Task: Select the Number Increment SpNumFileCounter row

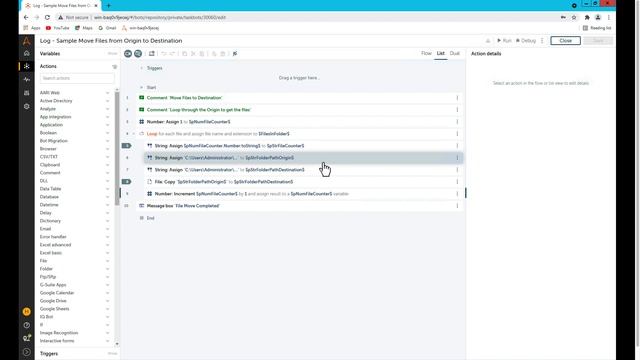Action: (x=304, y=194)
